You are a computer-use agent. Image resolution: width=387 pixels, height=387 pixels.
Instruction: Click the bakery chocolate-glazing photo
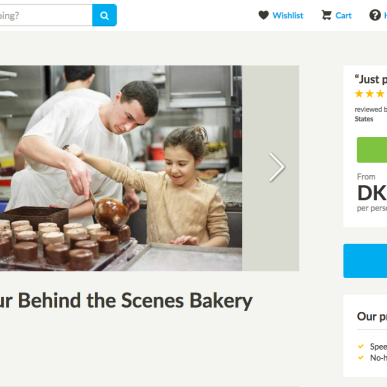click(121, 168)
